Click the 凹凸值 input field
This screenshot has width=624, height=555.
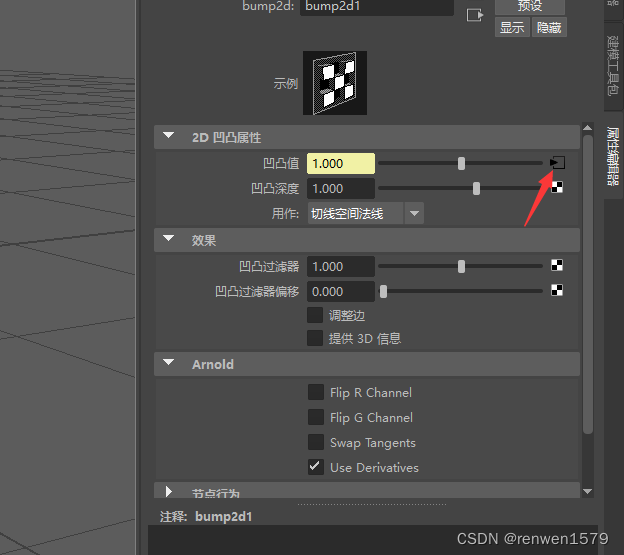pos(341,164)
